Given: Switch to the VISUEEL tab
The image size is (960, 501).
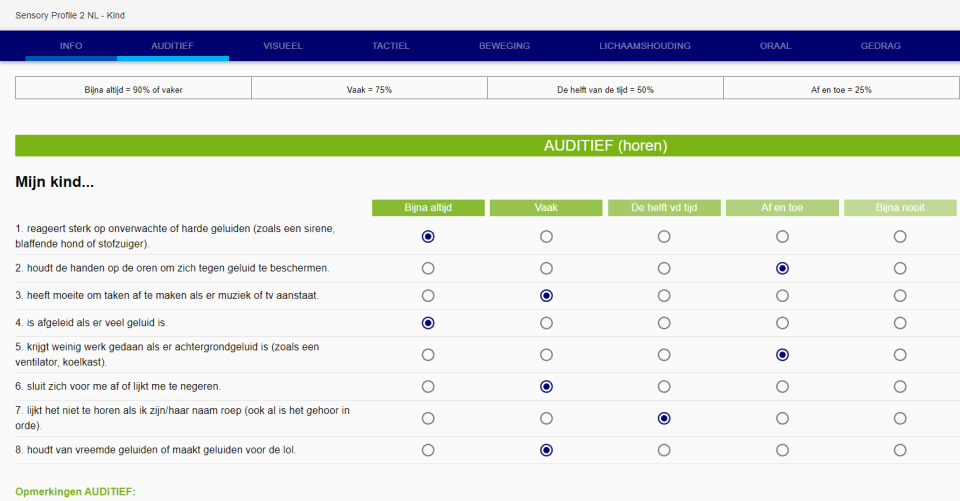Looking at the screenshot, I should pyautogui.click(x=283, y=46).
